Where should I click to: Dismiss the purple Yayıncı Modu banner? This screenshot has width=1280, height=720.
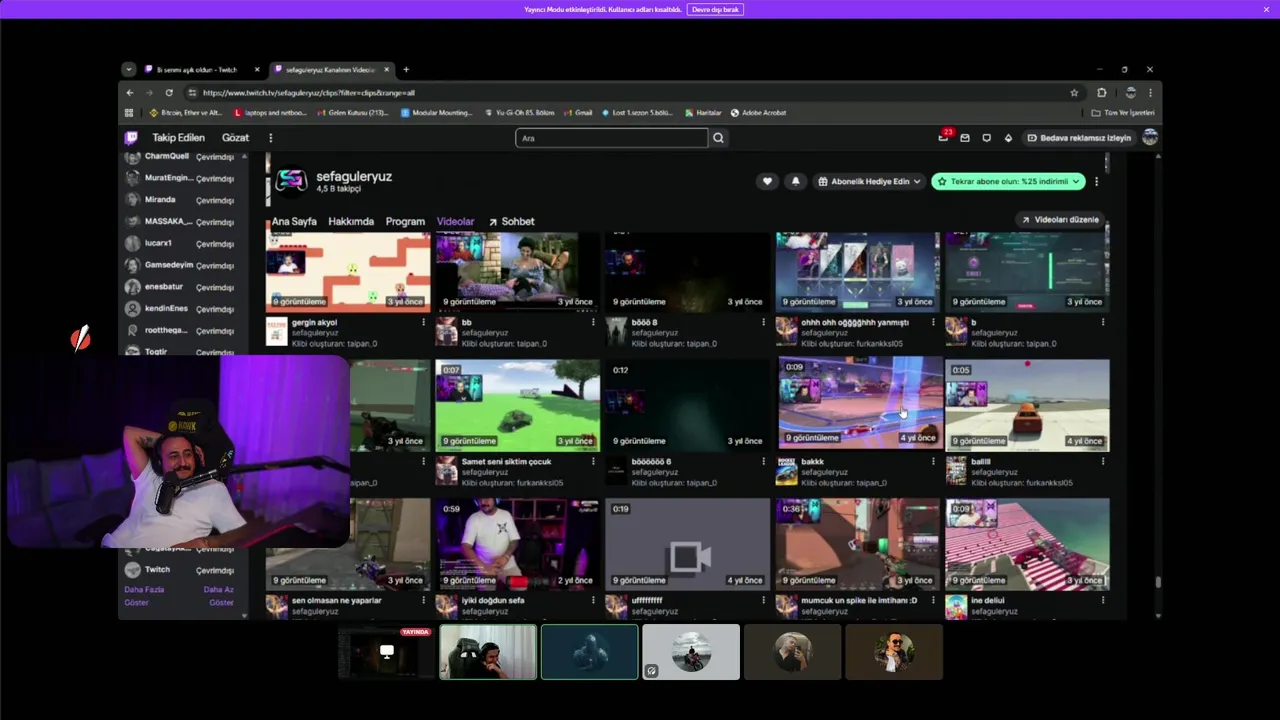point(1266,9)
